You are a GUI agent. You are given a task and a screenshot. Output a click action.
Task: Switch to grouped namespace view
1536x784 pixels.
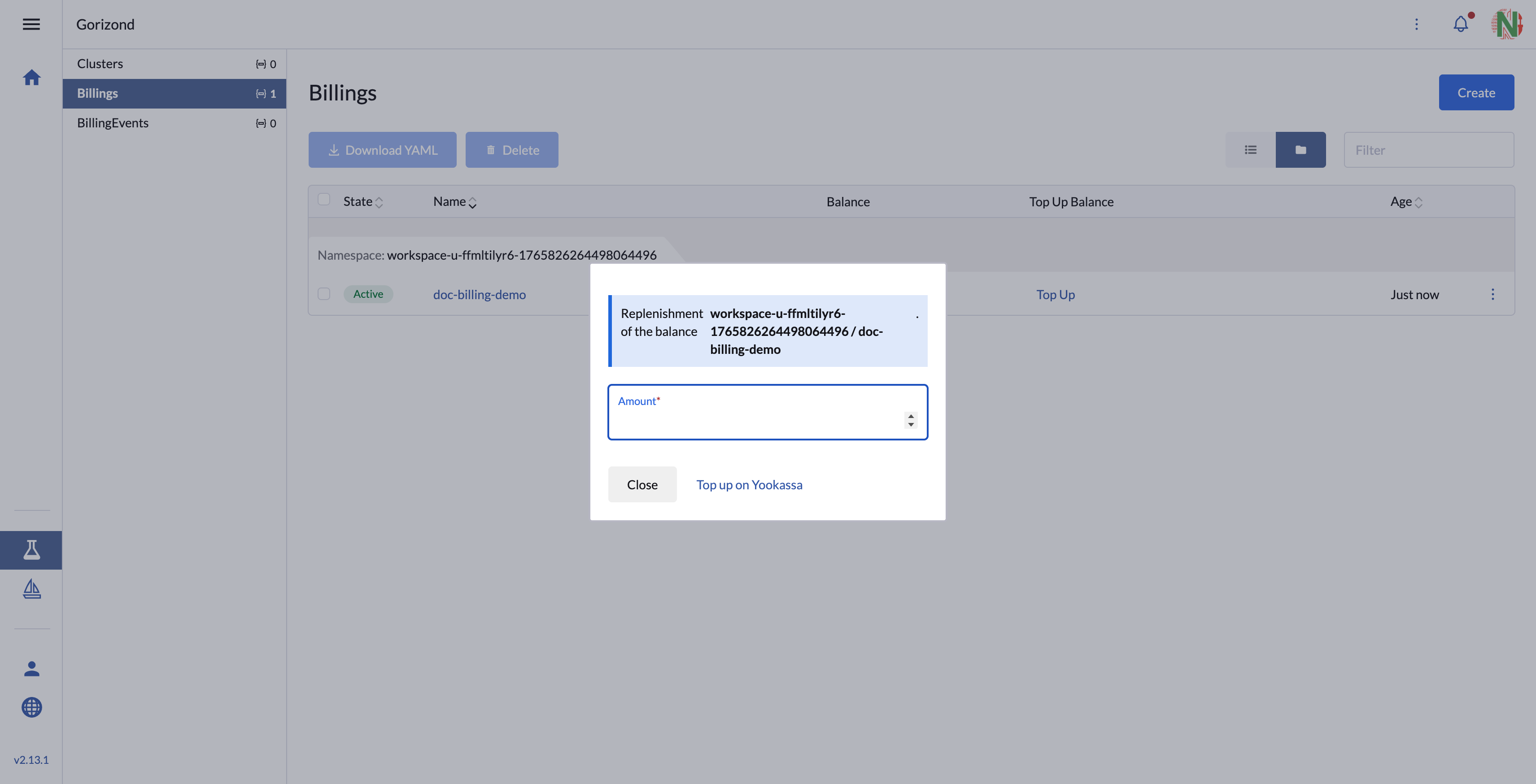1300,150
